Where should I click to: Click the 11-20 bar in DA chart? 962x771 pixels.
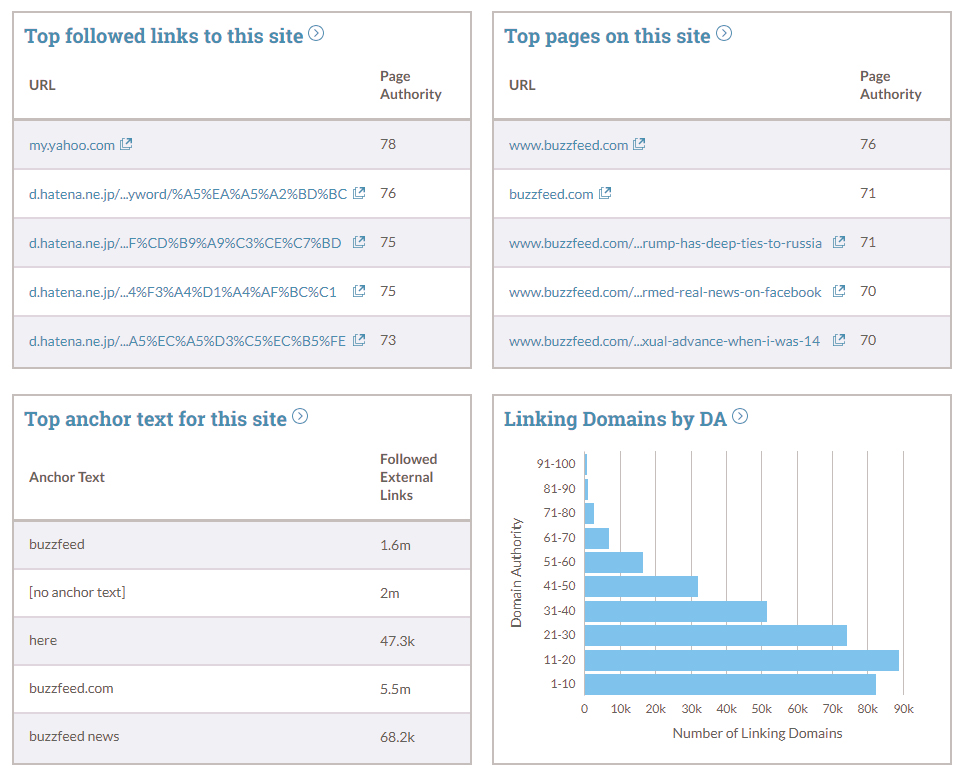pyautogui.click(x=742, y=661)
